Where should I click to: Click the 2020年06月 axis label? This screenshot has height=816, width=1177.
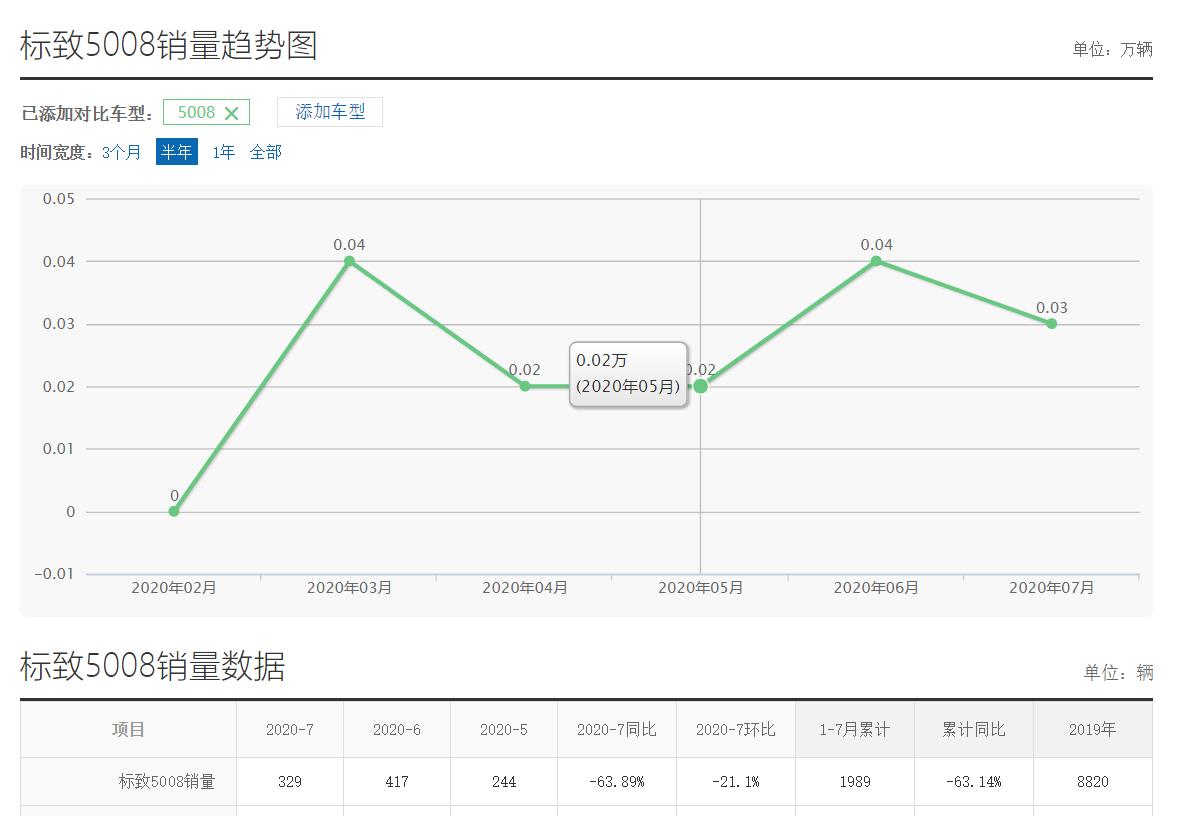pyautogui.click(x=876, y=588)
